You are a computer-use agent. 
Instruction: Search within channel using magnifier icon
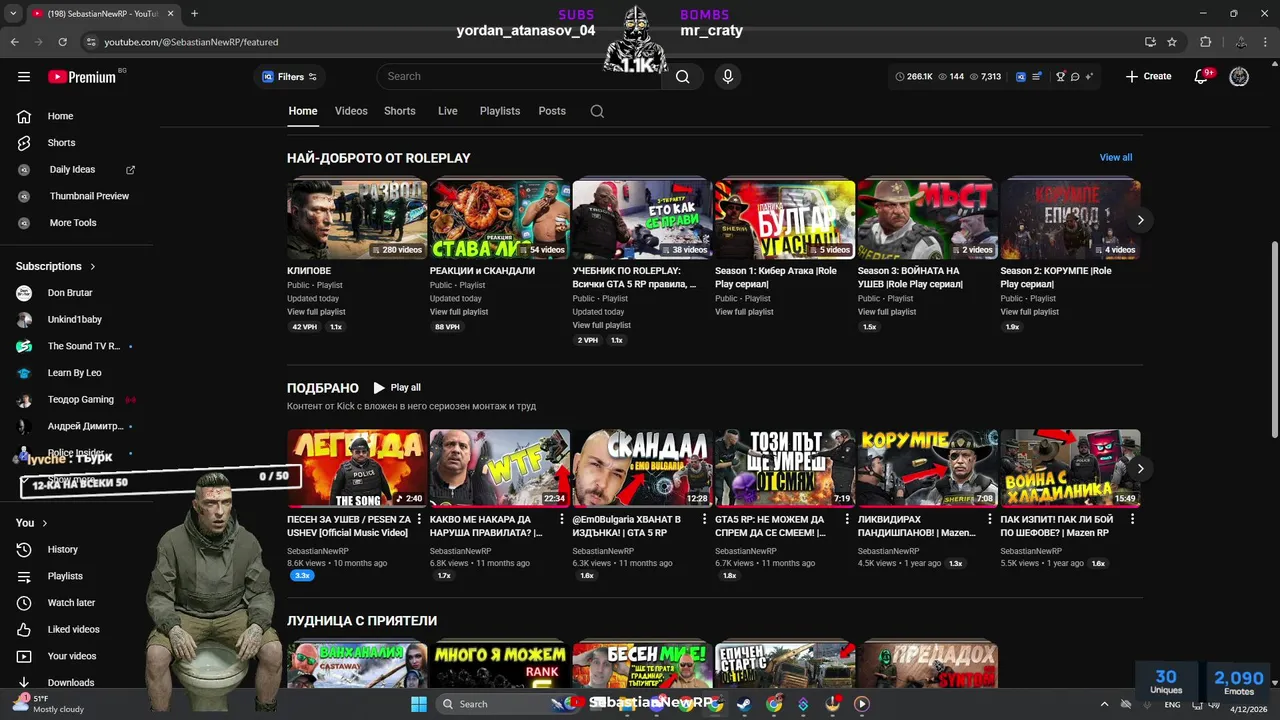[x=597, y=111]
